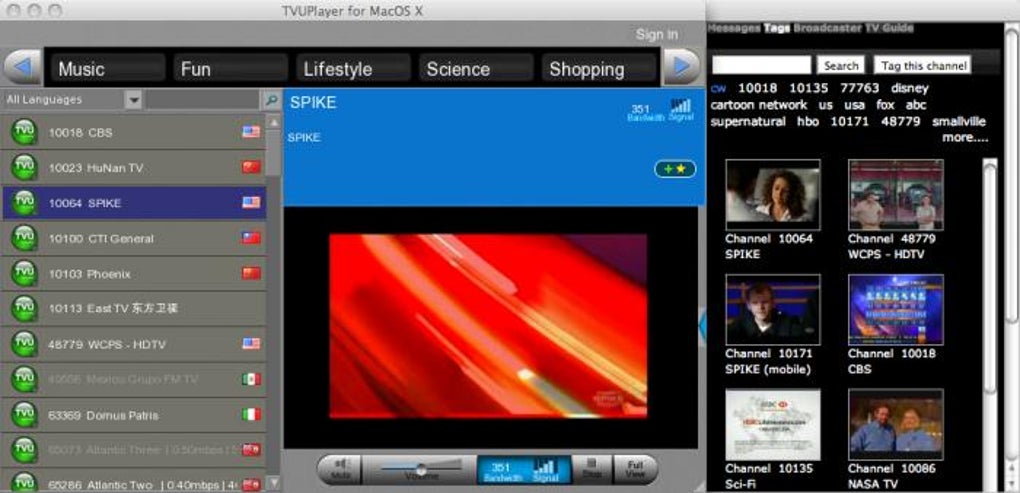The height and width of the screenshot is (493, 1020).
Task: Open the TV Guide tab
Action: (889, 28)
